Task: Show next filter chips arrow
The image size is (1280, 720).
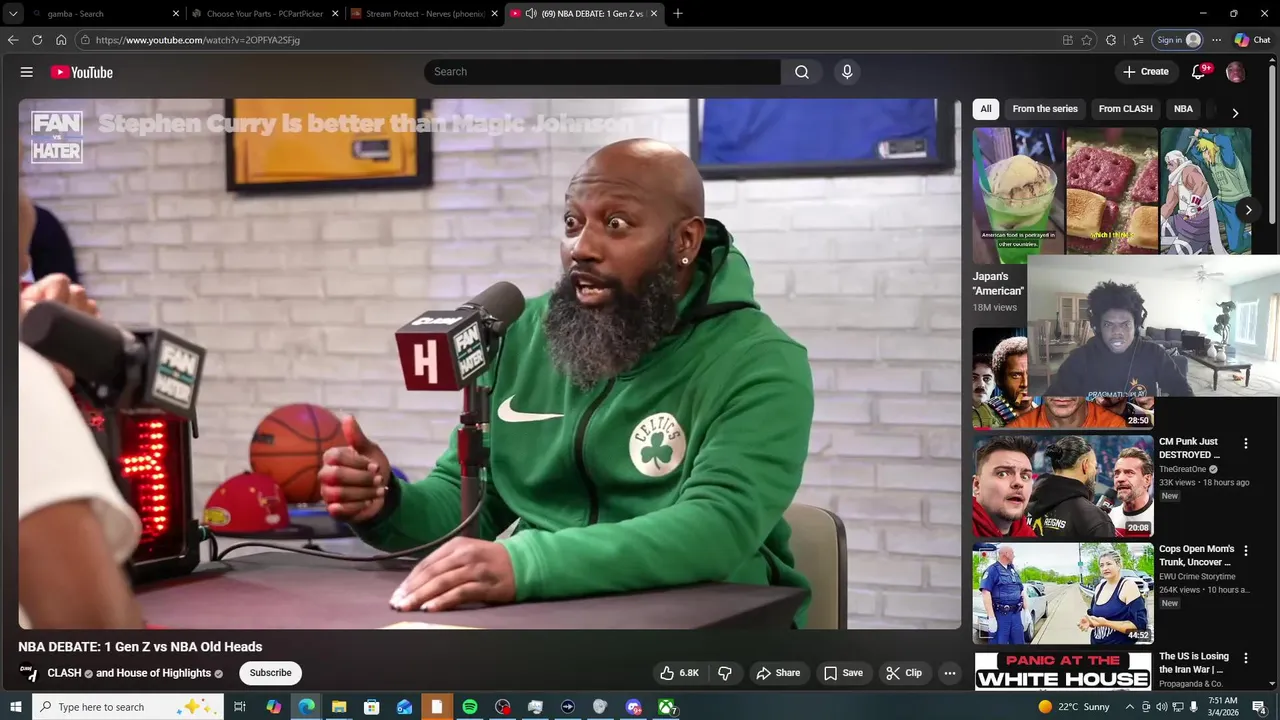Action: click(1235, 113)
